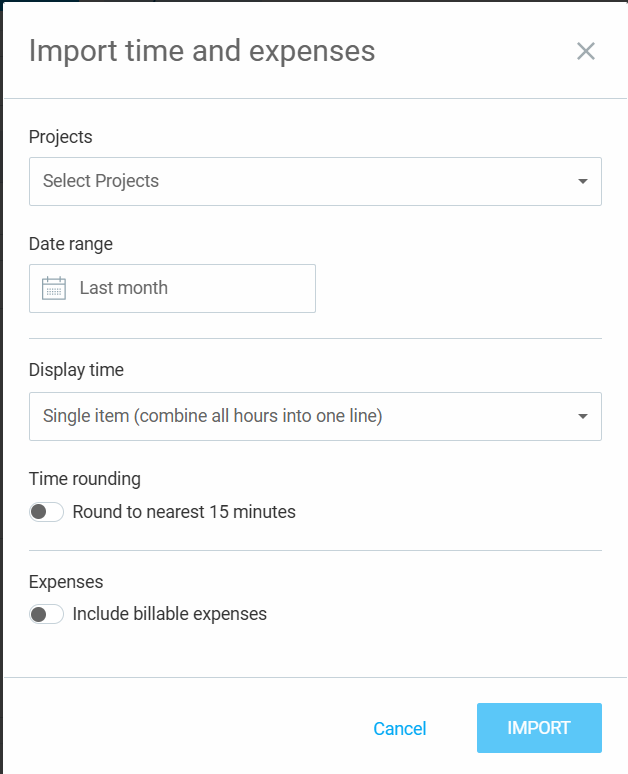
Task: Click the IMPORT button
Action: point(539,728)
